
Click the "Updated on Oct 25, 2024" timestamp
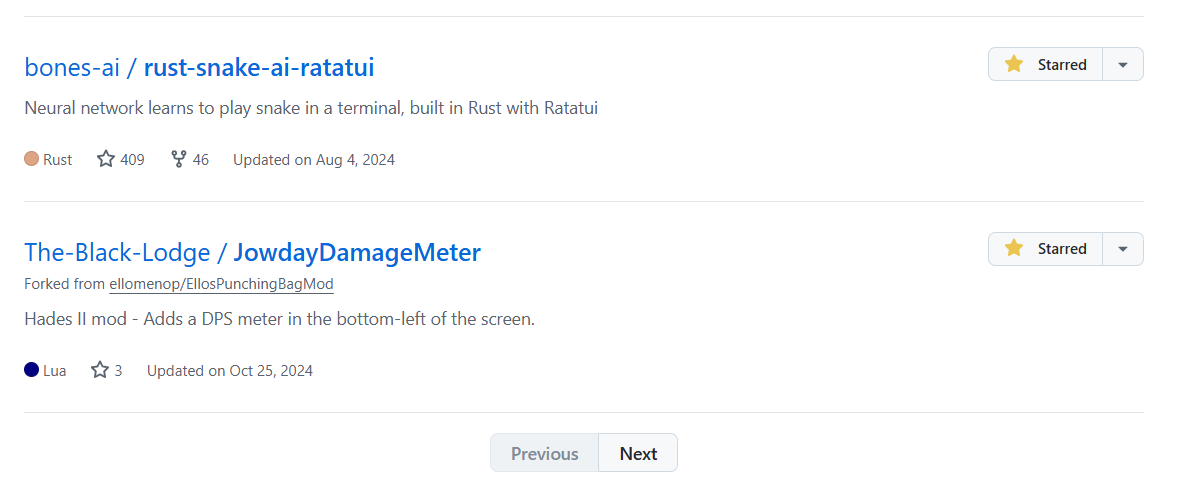230,370
